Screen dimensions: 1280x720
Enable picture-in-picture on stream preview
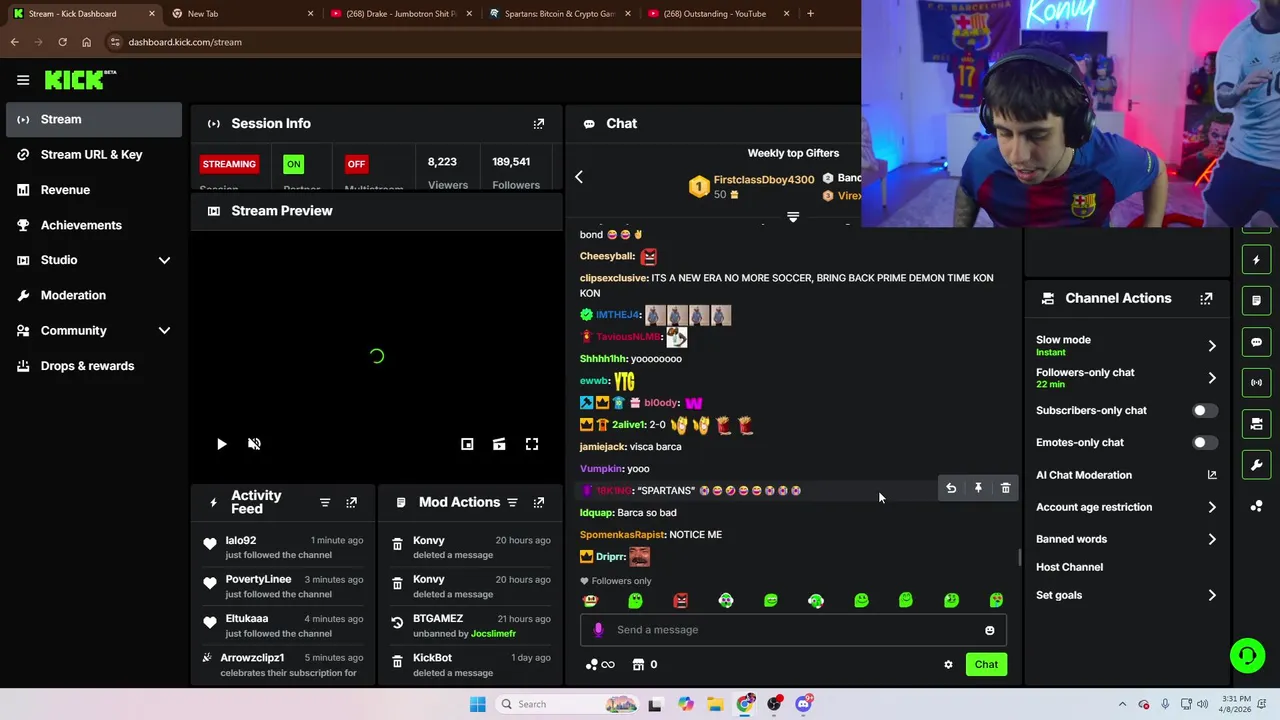coord(467,444)
